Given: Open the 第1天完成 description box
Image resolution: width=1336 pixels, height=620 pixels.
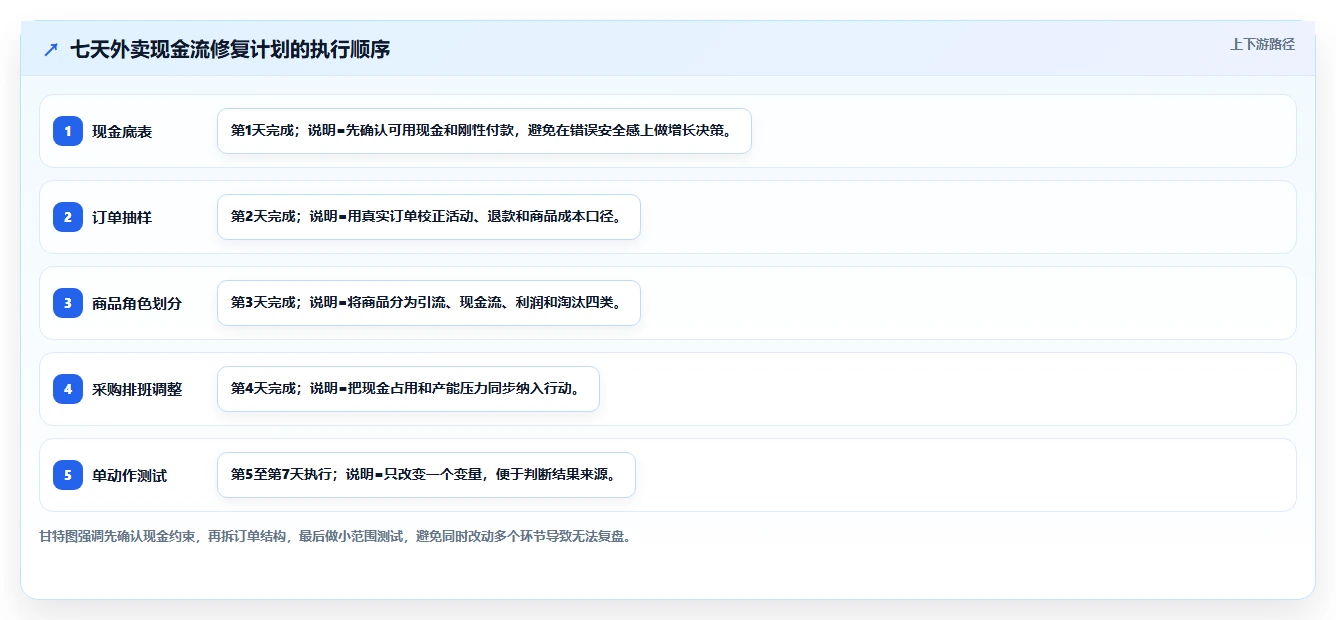Looking at the screenshot, I should 484,131.
